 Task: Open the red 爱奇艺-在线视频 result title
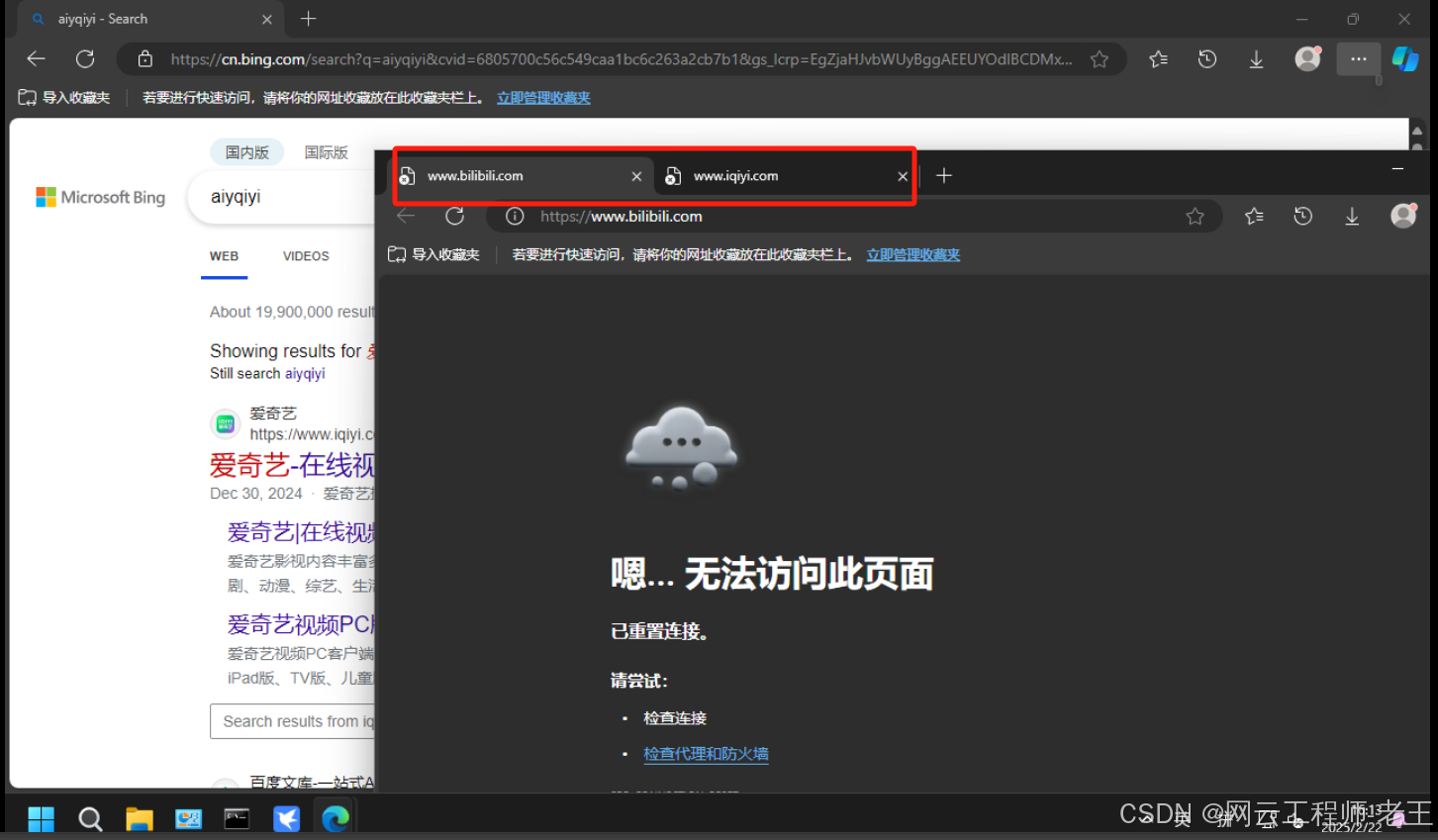292,464
